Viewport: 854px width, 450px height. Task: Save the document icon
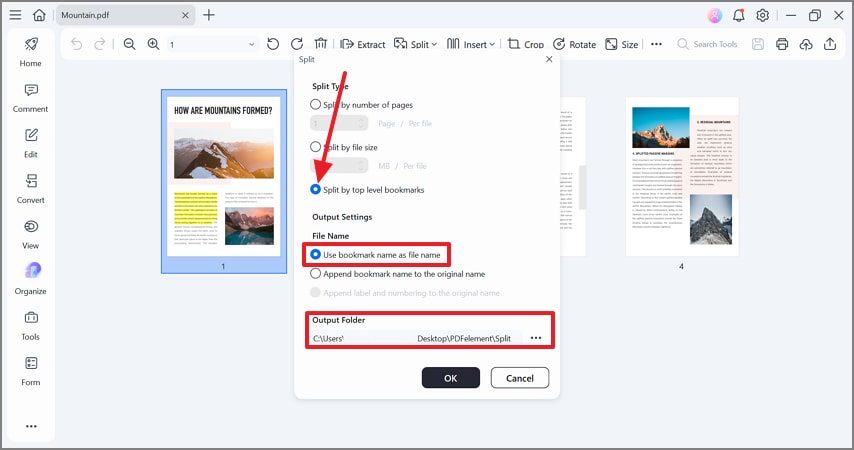coord(758,44)
